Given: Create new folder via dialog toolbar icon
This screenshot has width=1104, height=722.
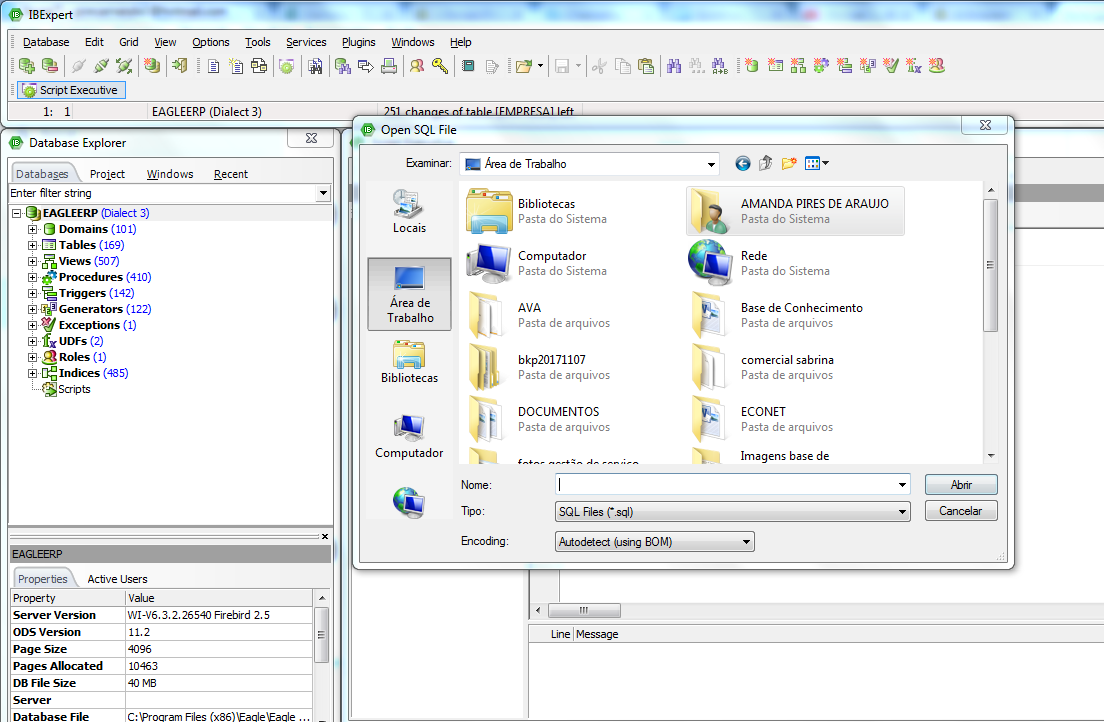Looking at the screenshot, I should (x=789, y=163).
